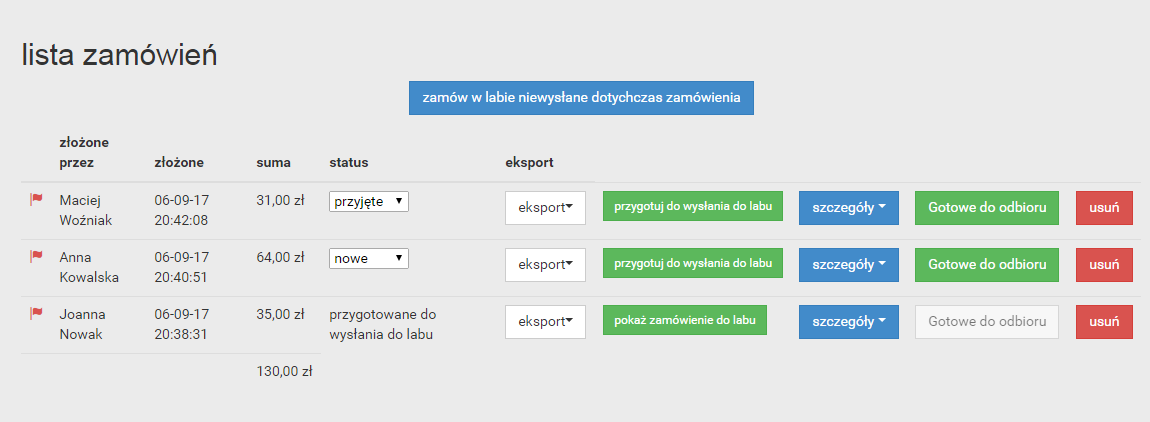This screenshot has width=1150, height=422.
Task: Delete Maciej Woźniak's order with "usuń"
Action: pyautogui.click(x=1104, y=208)
